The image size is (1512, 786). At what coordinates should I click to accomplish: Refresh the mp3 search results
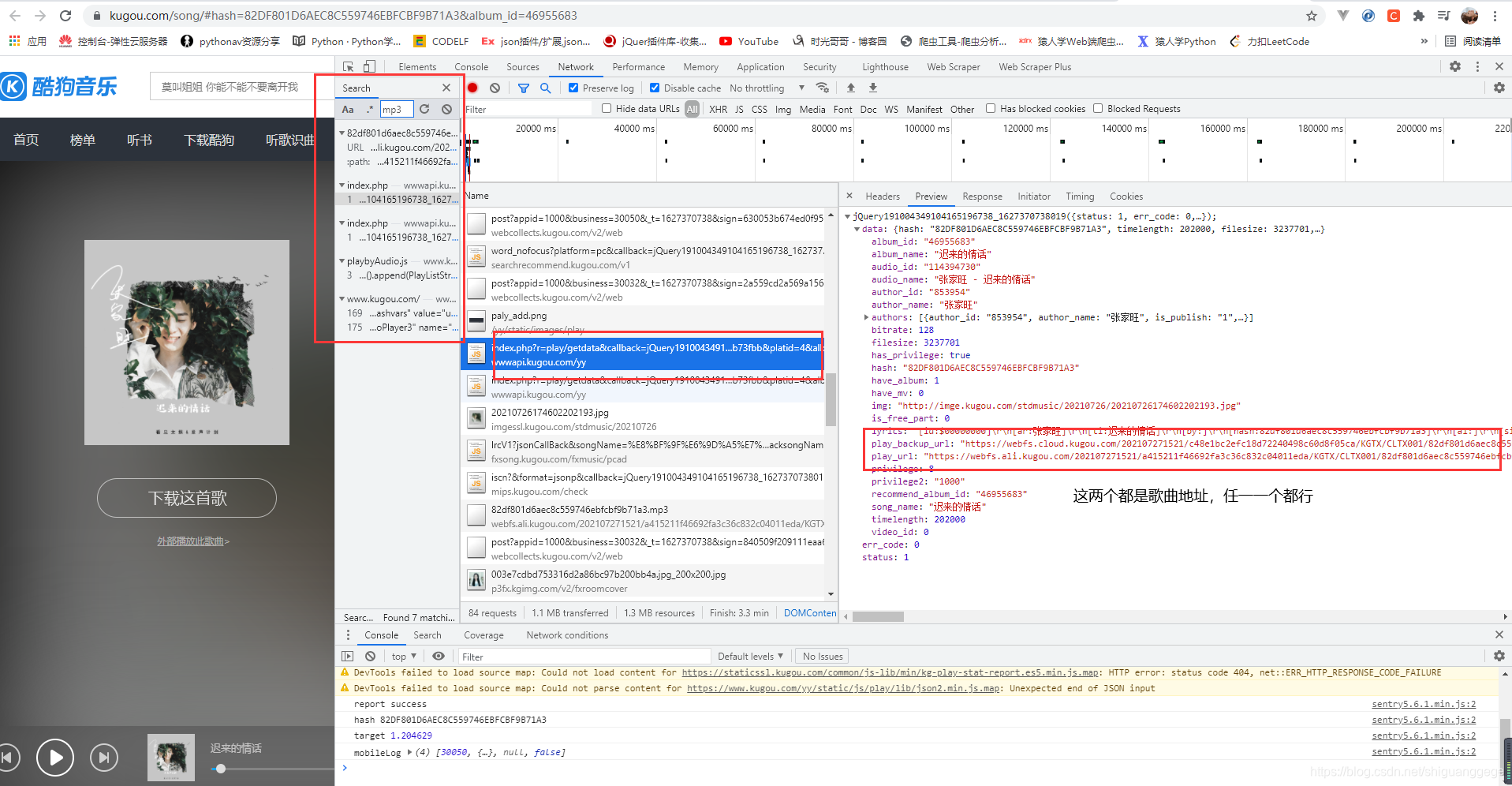[x=424, y=109]
